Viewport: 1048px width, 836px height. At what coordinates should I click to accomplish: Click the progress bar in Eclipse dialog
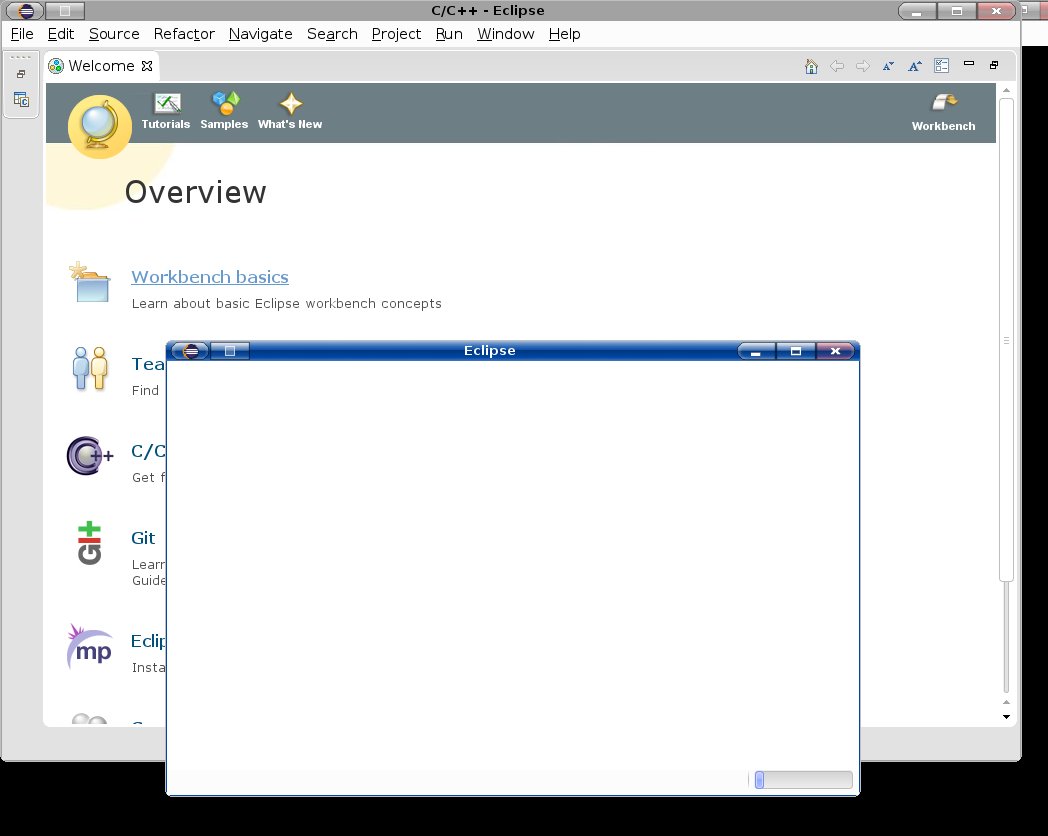tap(803, 780)
